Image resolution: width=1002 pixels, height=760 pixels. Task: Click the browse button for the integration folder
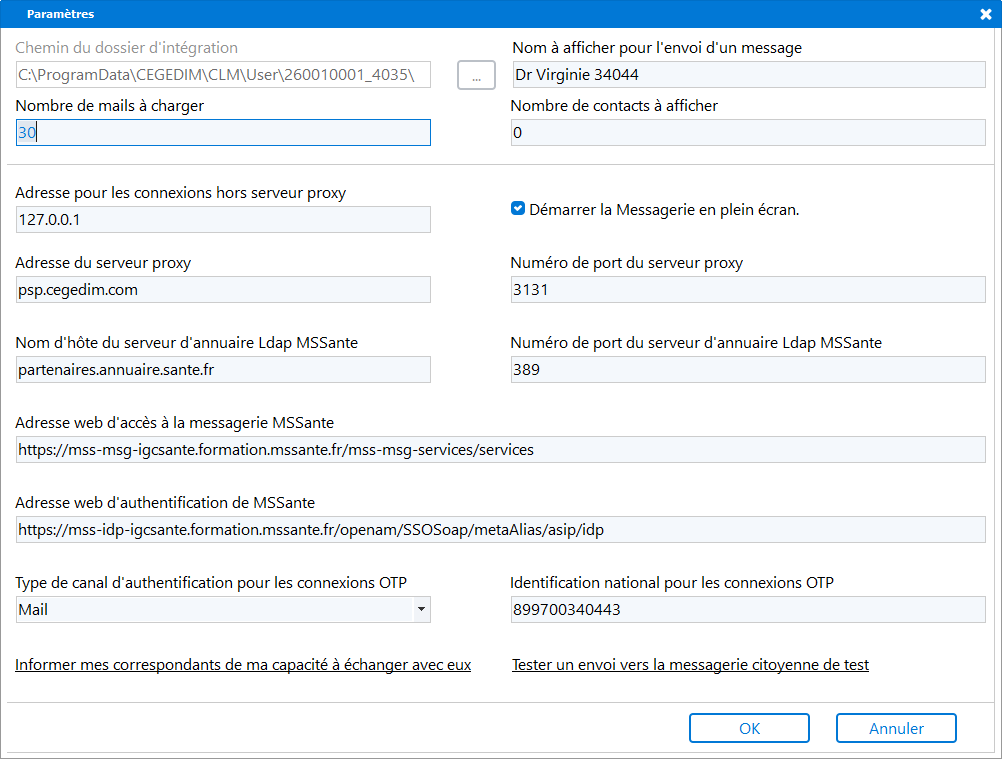(x=476, y=75)
